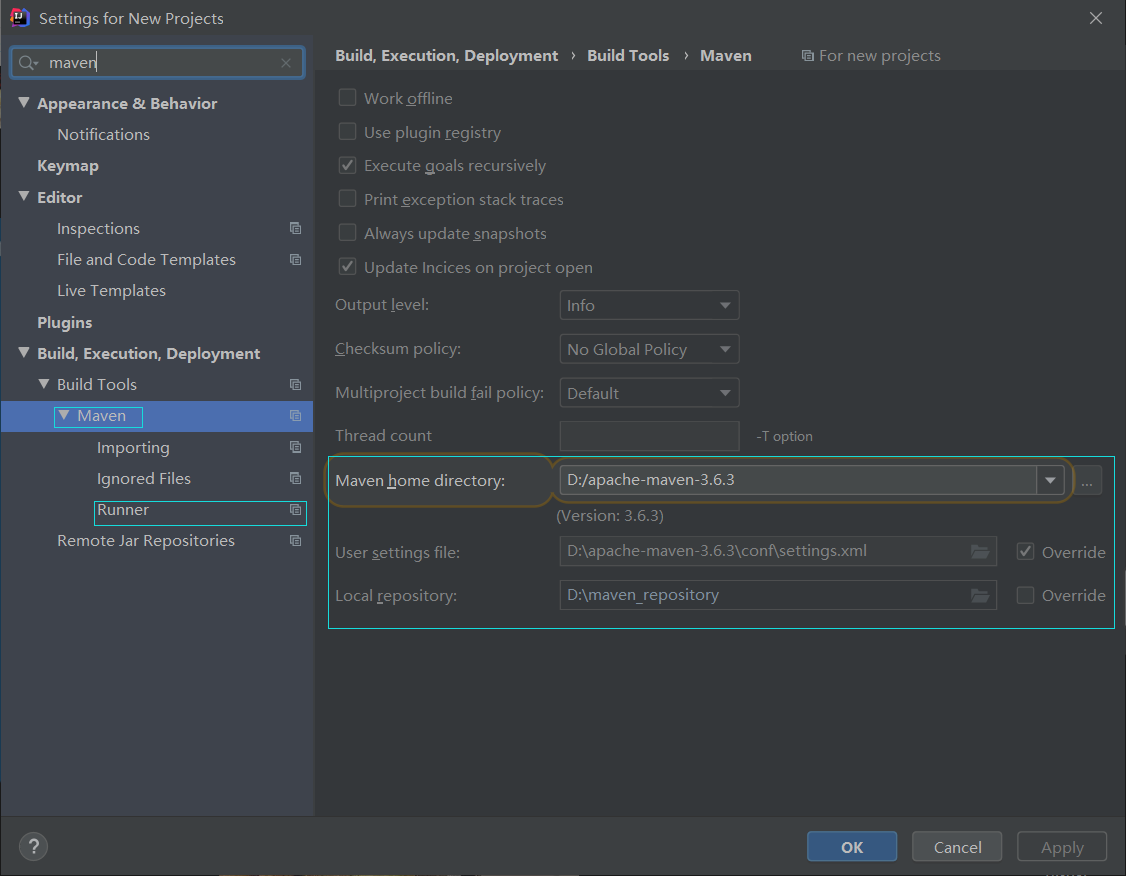Click the project-level icon on the Maven row
The width and height of the screenshot is (1126, 876).
(x=295, y=416)
